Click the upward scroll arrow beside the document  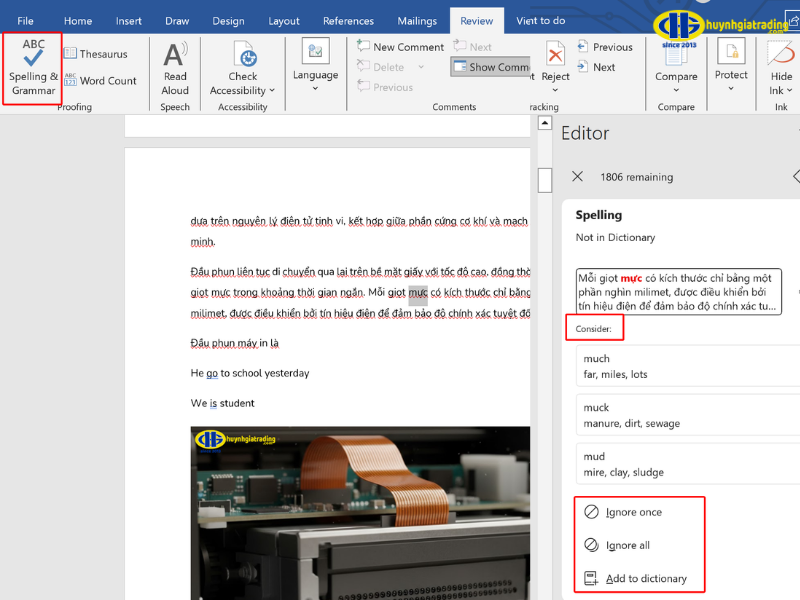(x=544, y=122)
